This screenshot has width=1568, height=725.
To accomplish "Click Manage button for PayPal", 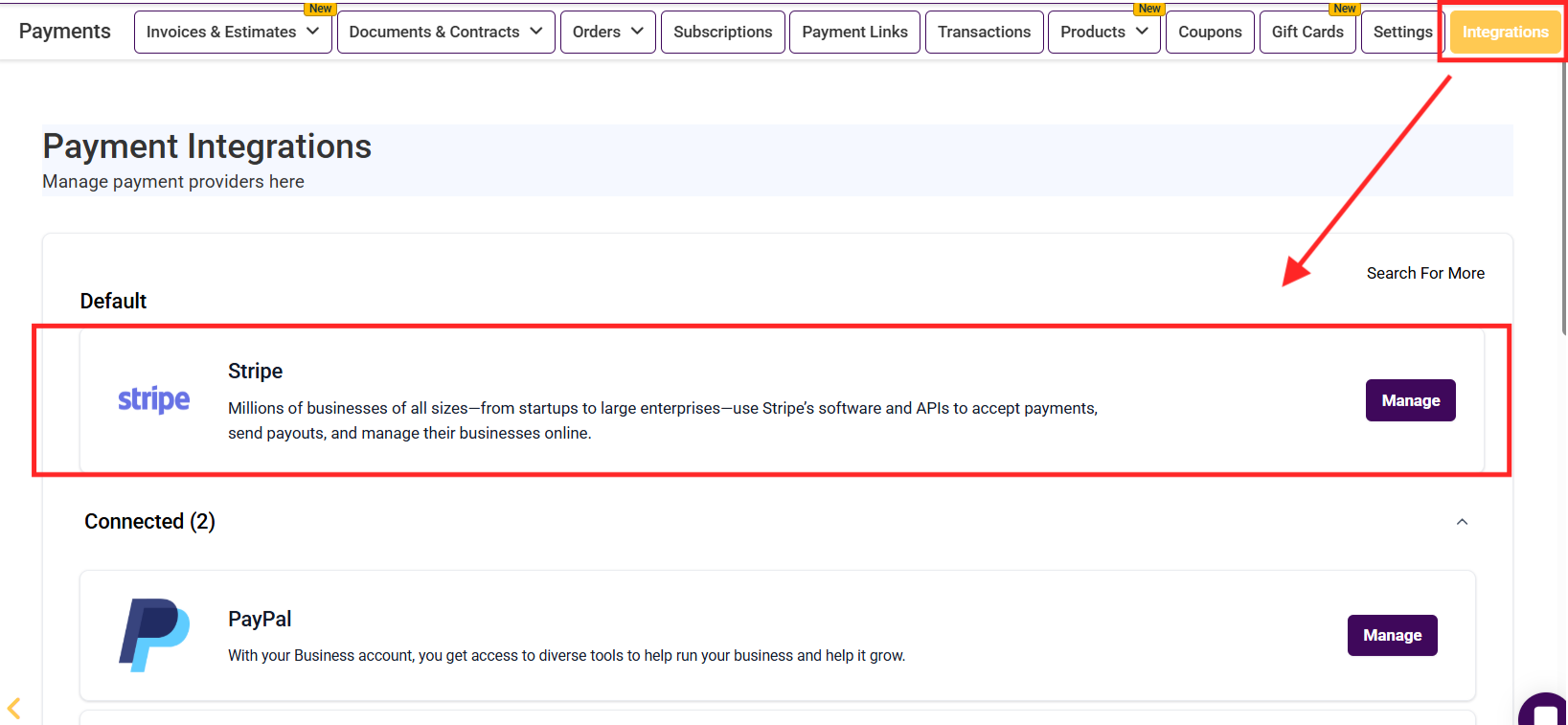I will point(1393,635).
